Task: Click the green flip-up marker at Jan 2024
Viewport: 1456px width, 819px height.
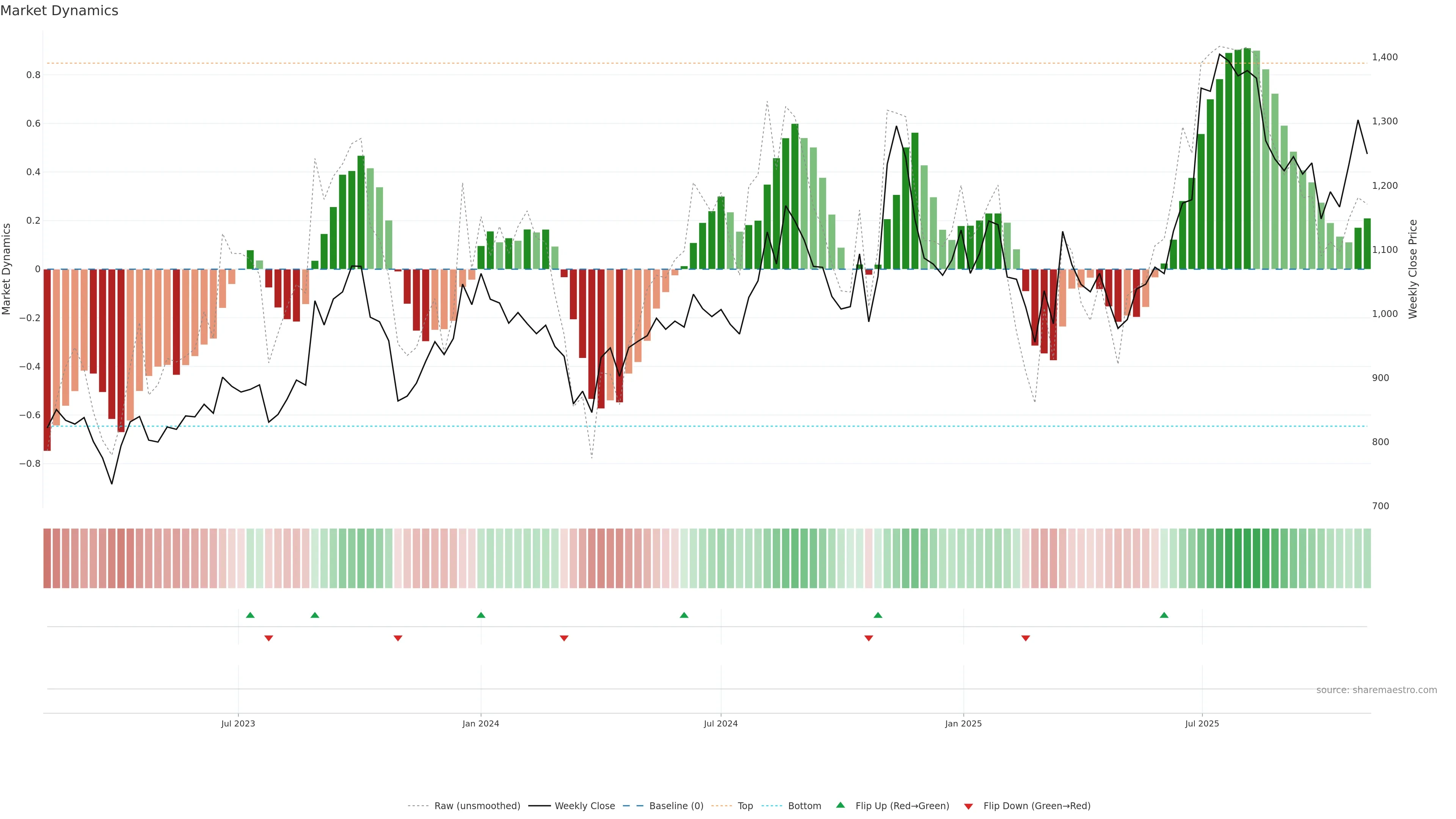Action: pos(481,615)
